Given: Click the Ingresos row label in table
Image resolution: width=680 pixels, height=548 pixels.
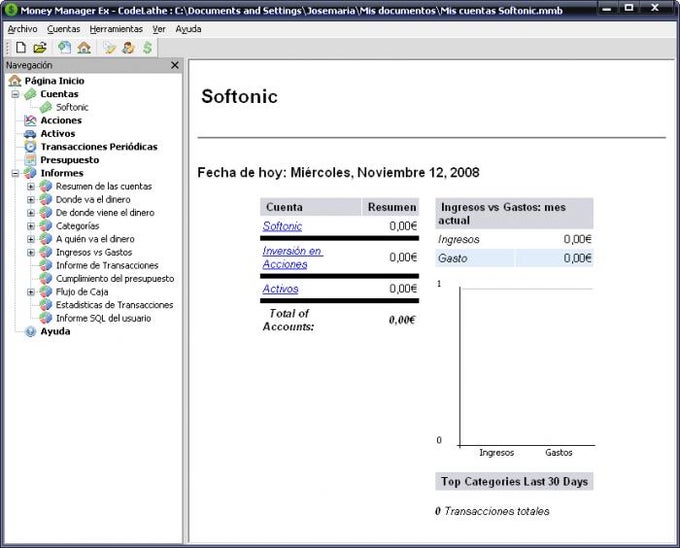Looking at the screenshot, I should coord(458,239).
